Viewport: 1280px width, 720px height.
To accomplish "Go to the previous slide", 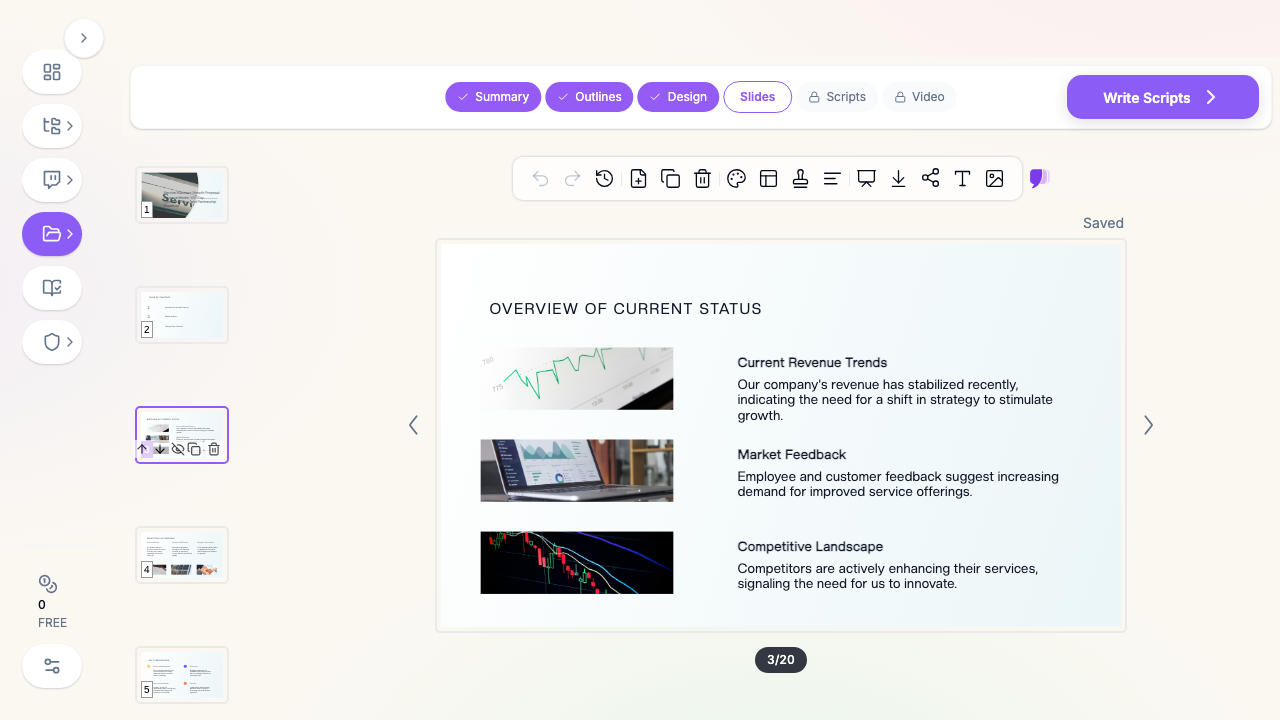I will (413, 425).
